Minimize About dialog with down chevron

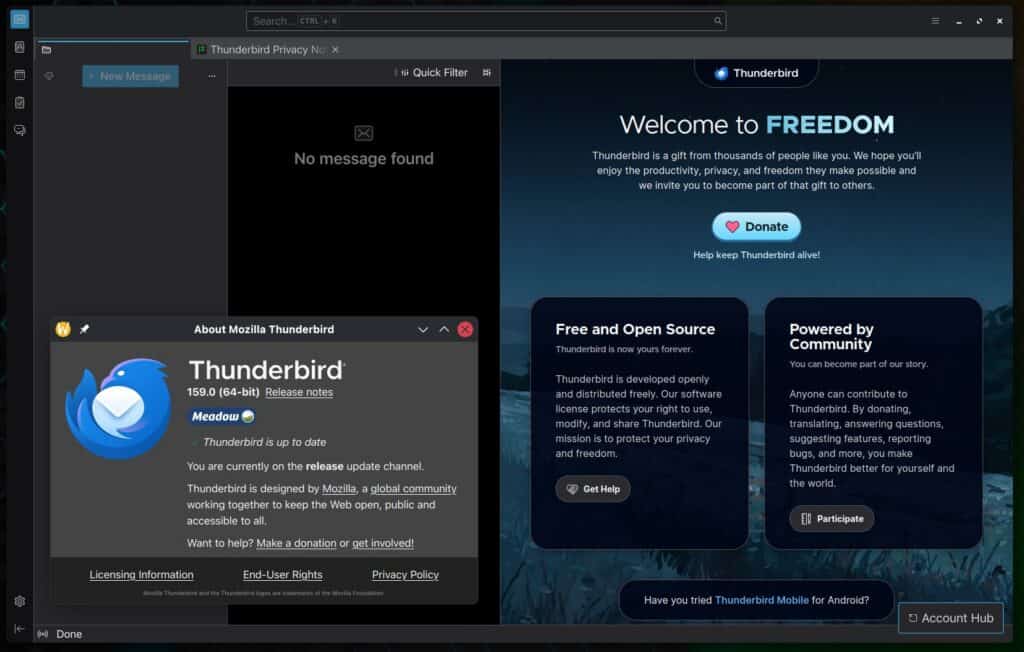coord(423,330)
